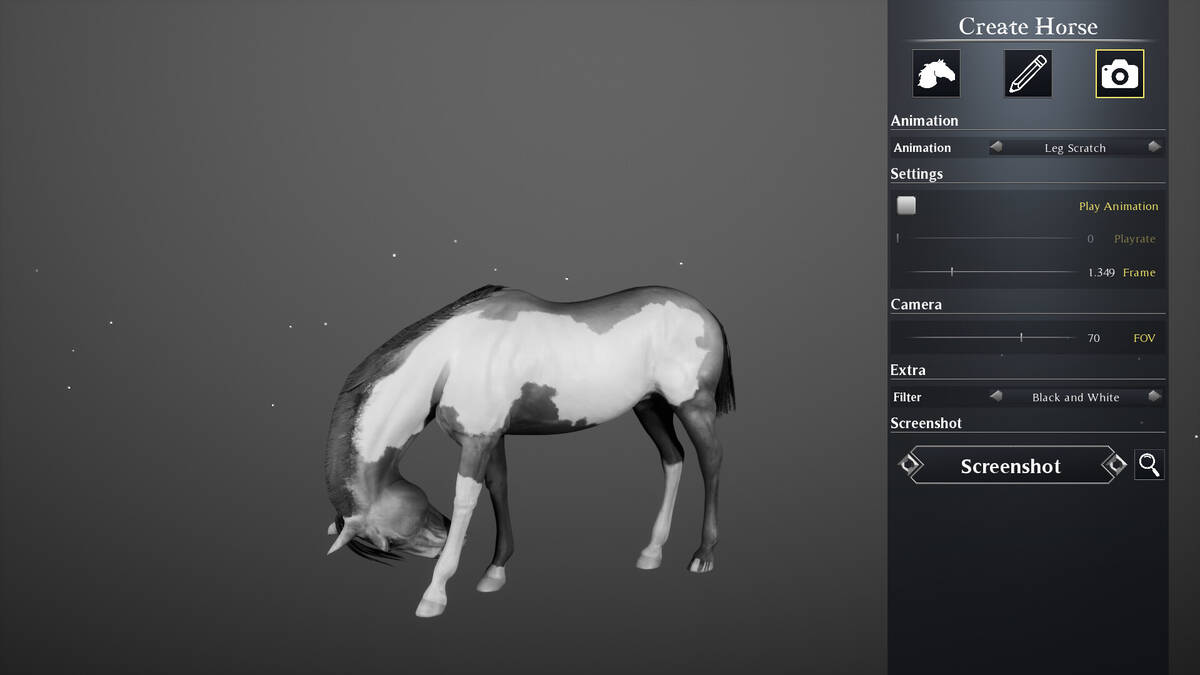Switch to next animation with right arrow
Viewport: 1200px width, 675px height.
tap(1154, 147)
